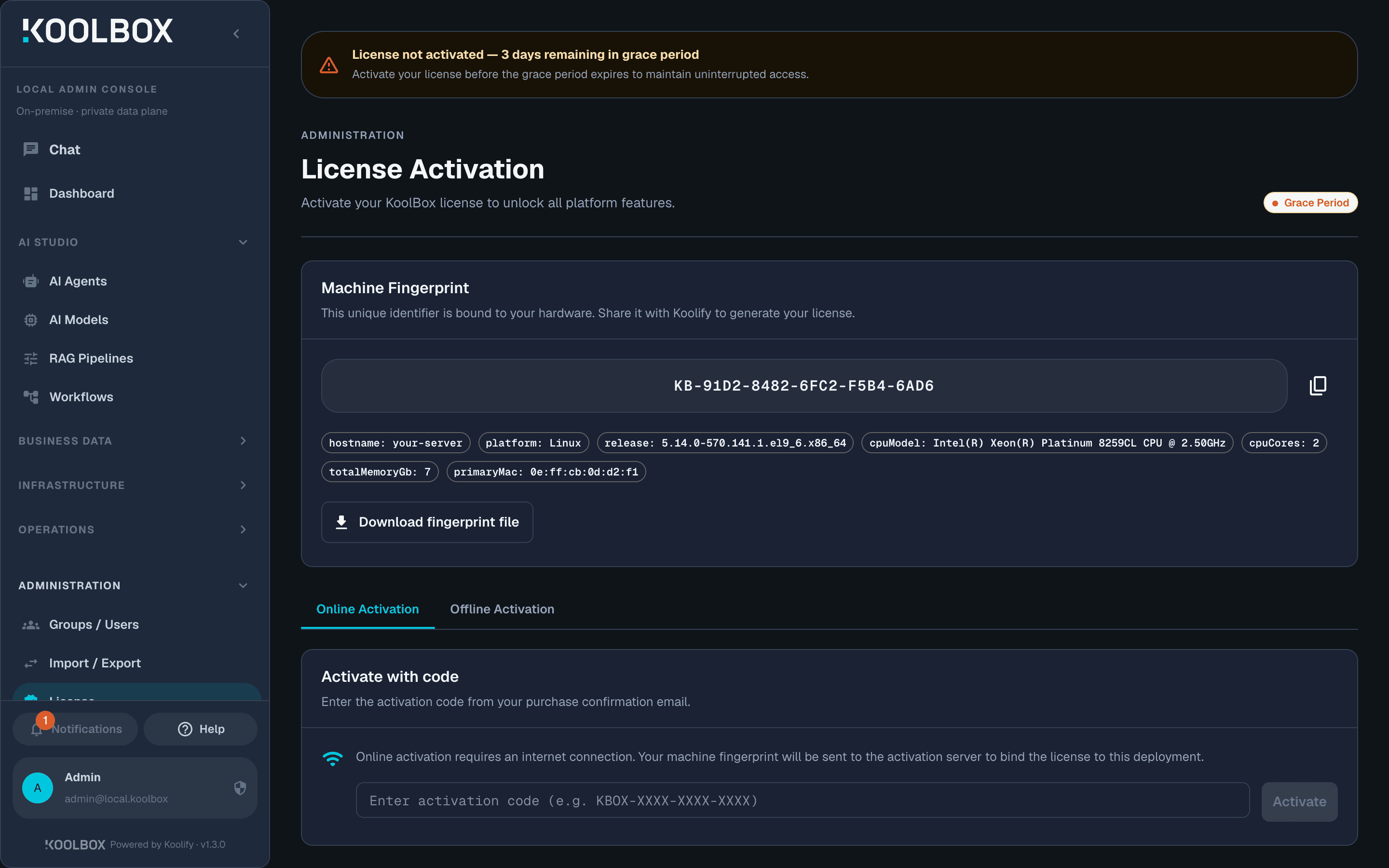1389x868 pixels.
Task: Click the Admin avatar circle
Action: (x=38, y=788)
